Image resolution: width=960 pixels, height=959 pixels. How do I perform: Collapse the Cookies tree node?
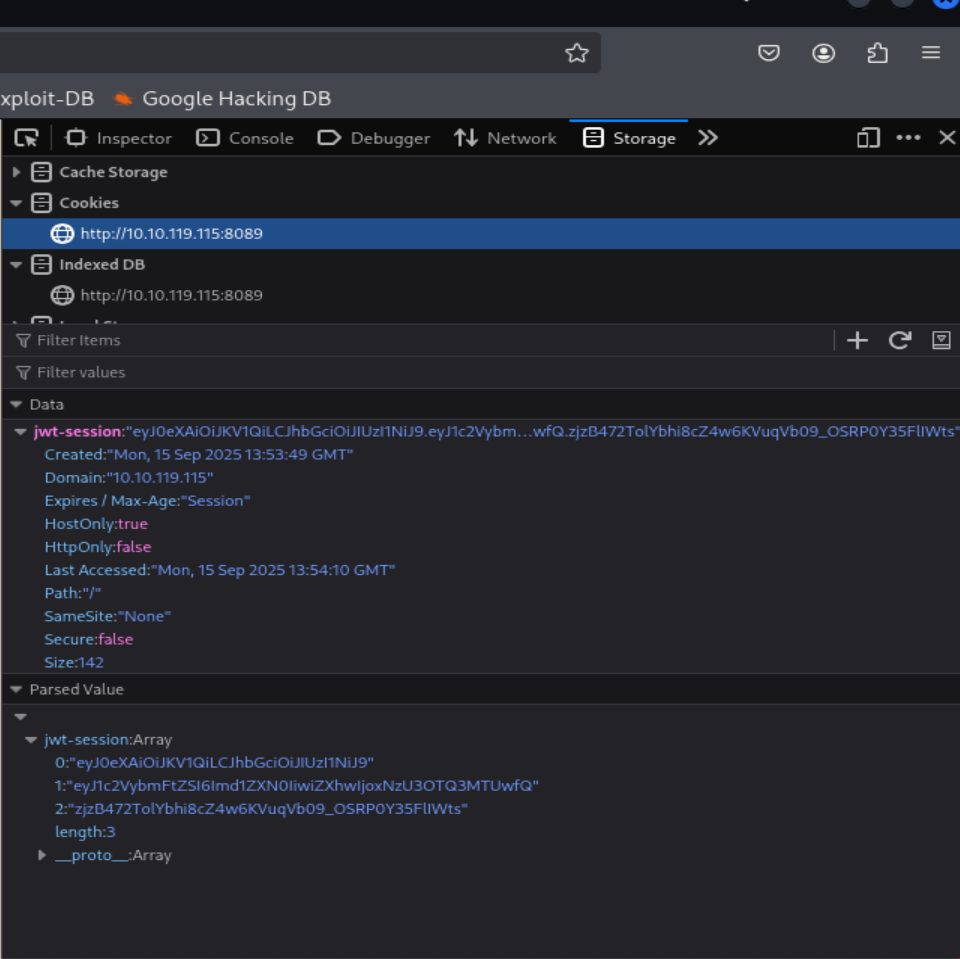tap(16, 203)
